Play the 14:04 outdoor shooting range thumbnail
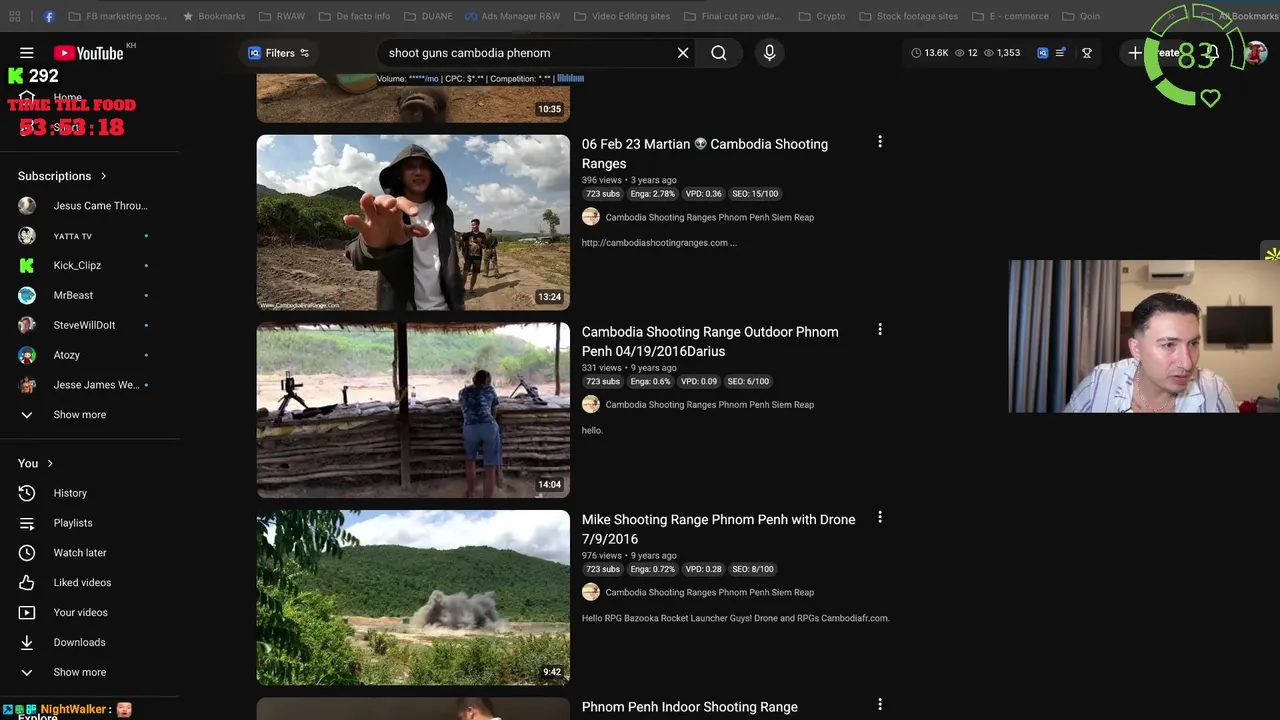1280x720 pixels. point(413,410)
